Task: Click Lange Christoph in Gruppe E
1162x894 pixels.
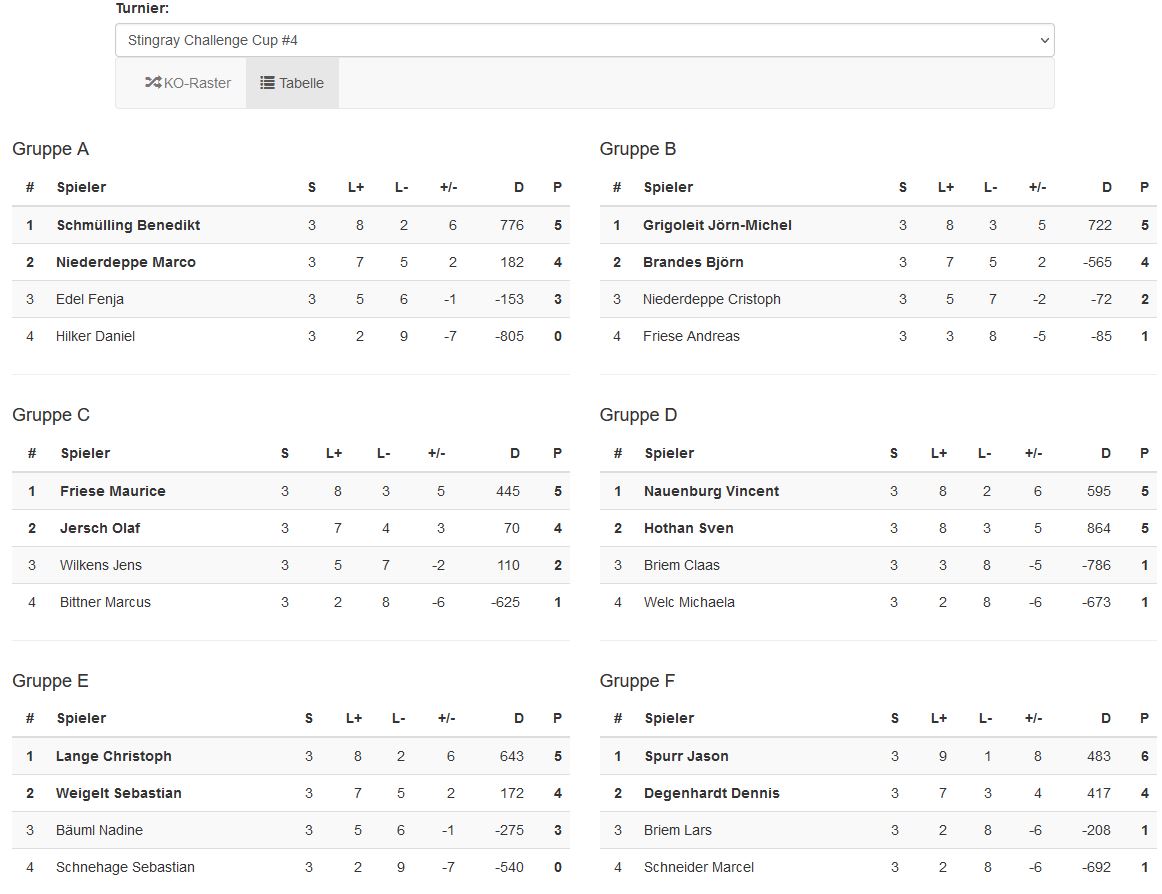Action: tap(114, 756)
